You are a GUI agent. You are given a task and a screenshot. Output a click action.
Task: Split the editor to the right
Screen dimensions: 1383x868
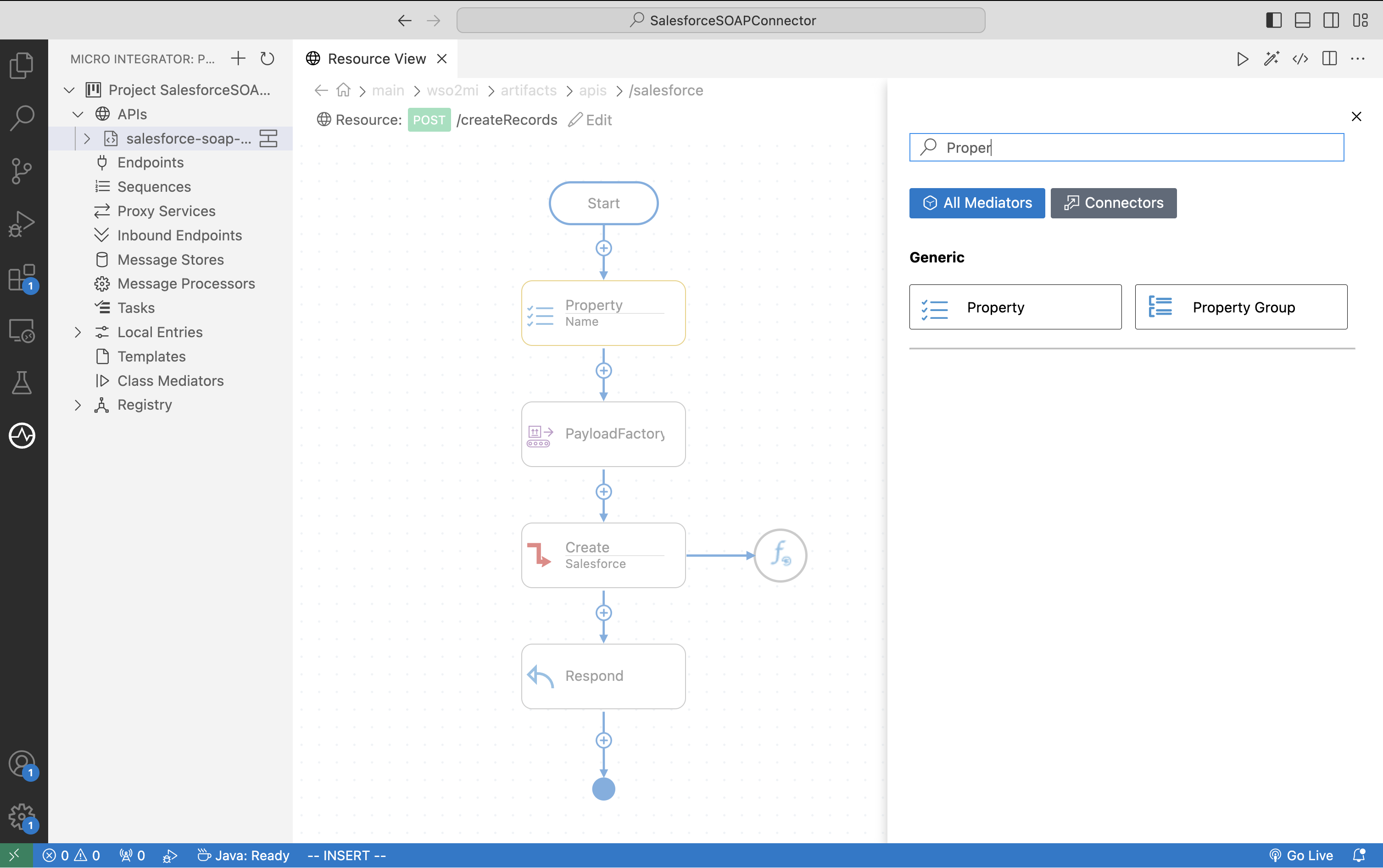point(1329,59)
